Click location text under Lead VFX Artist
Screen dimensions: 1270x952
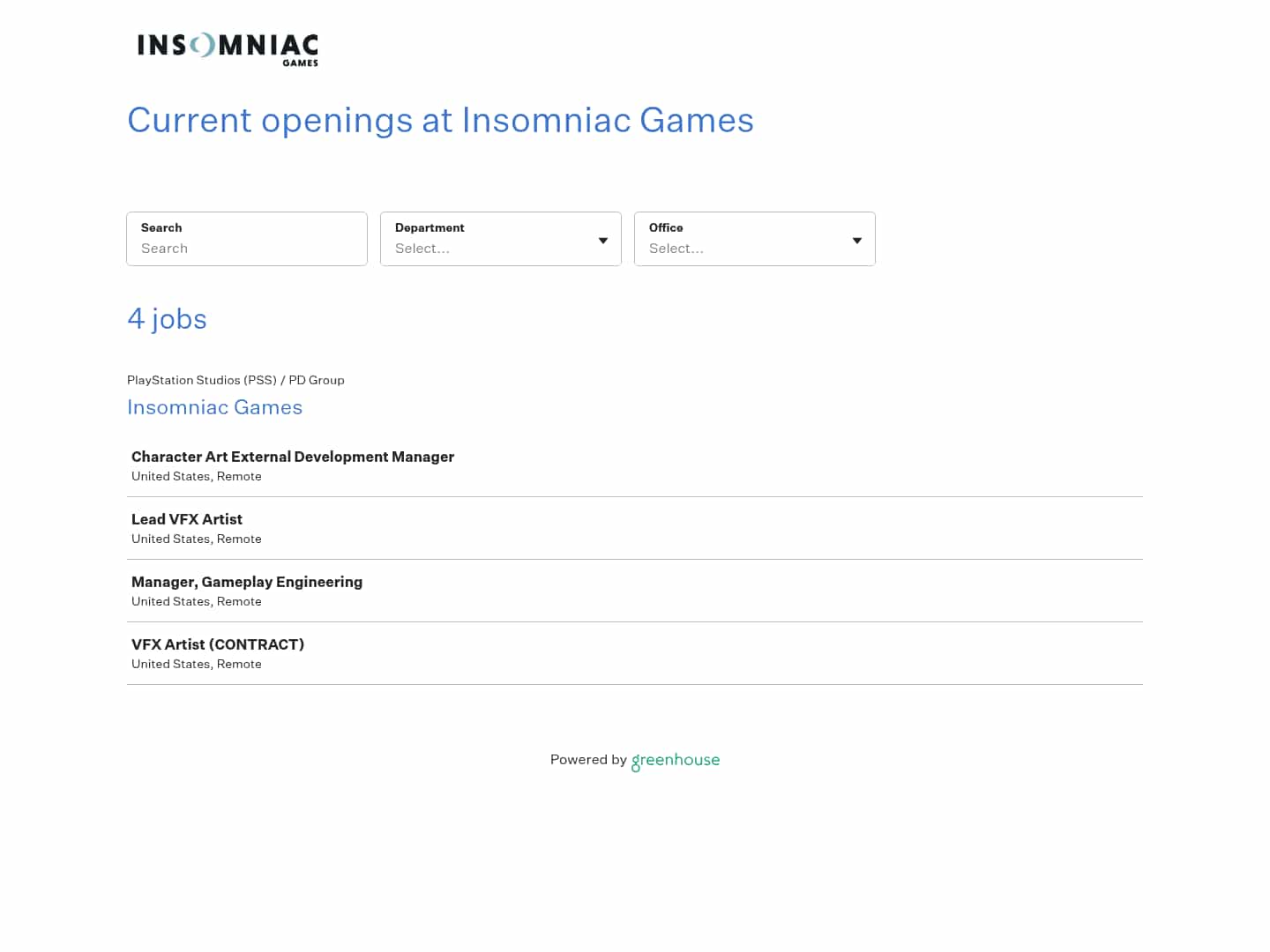click(x=197, y=539)
